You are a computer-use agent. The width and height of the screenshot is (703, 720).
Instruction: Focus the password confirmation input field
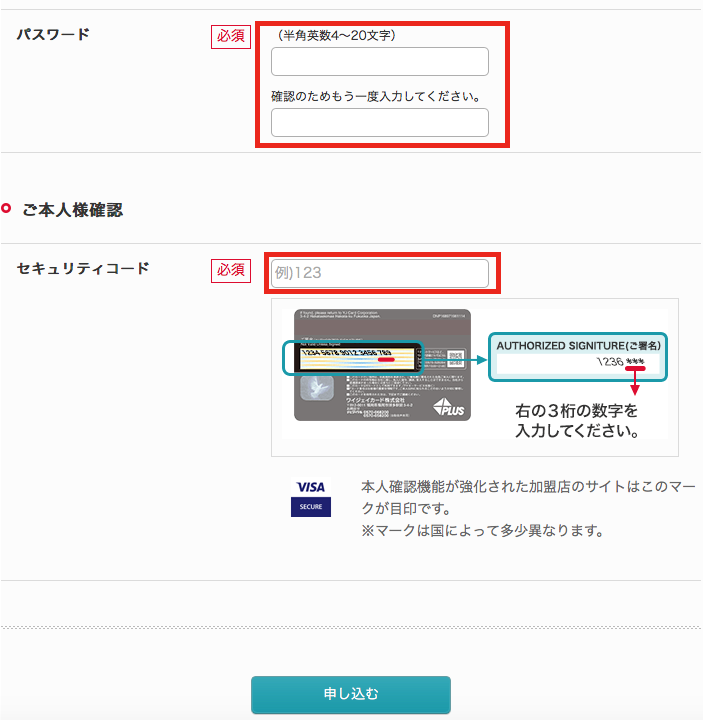pyautogui.click(x=380, y=123)
